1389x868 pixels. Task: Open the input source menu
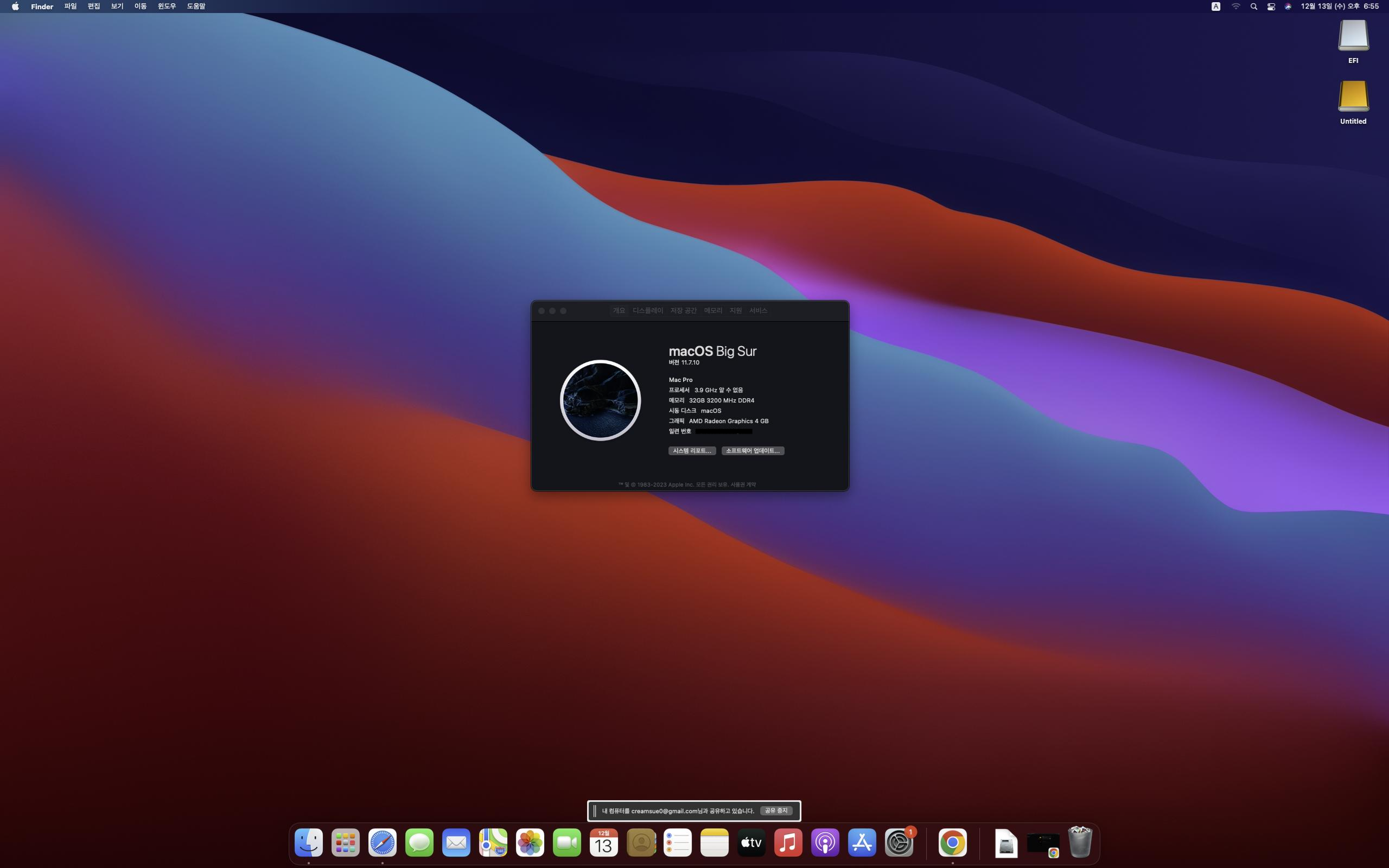1216,7
